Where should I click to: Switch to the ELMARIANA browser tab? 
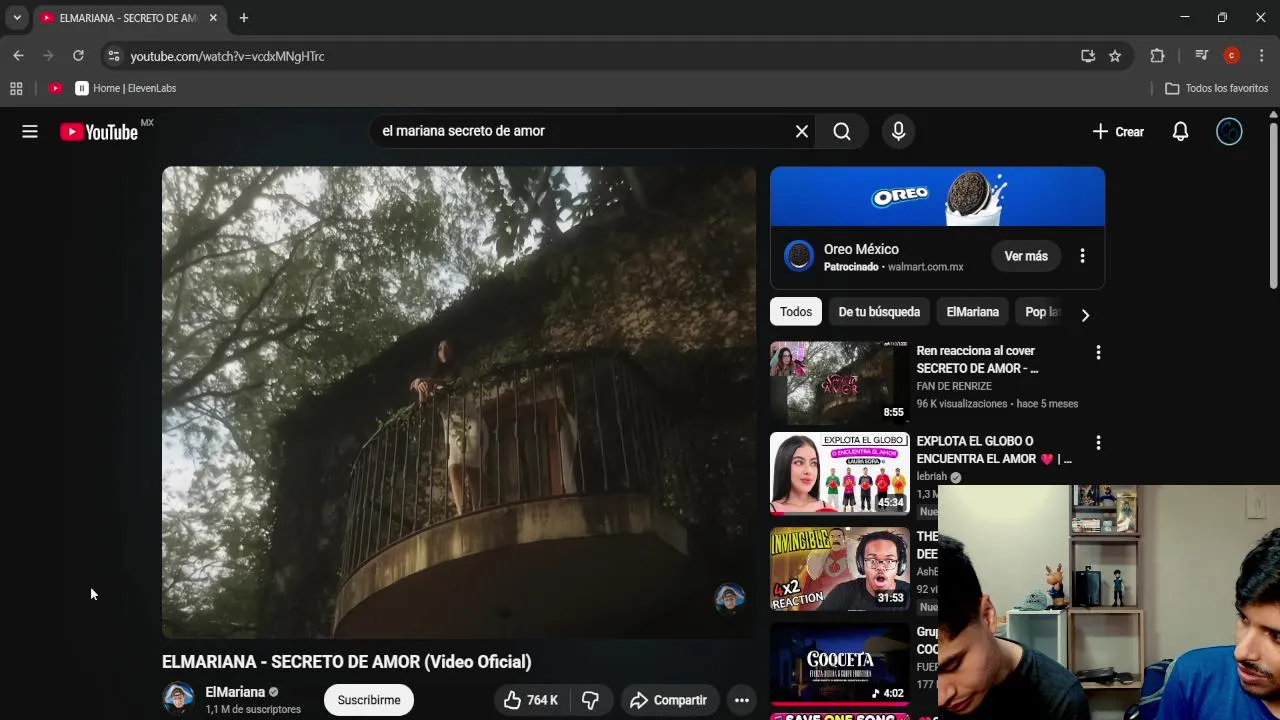pyautogui.click(x=129, y=18)
